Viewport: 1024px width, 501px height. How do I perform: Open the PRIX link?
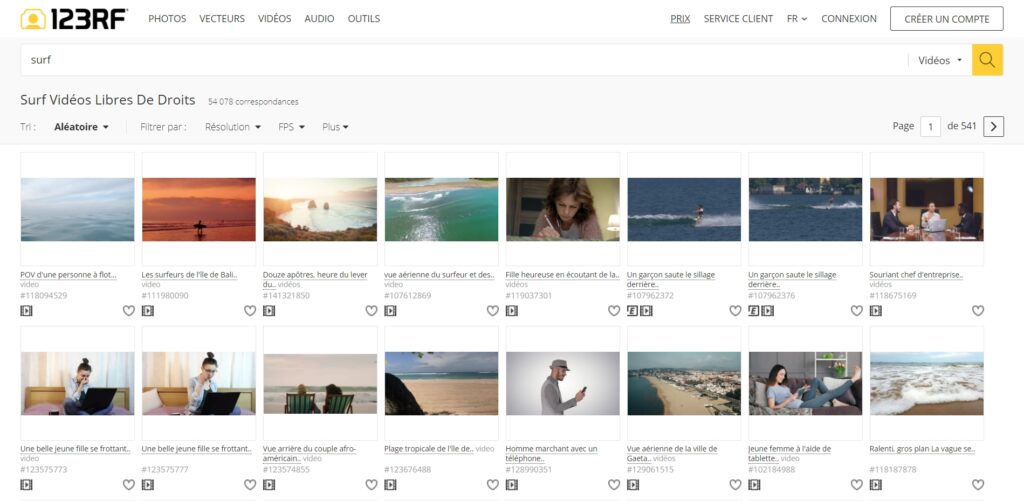680,19
